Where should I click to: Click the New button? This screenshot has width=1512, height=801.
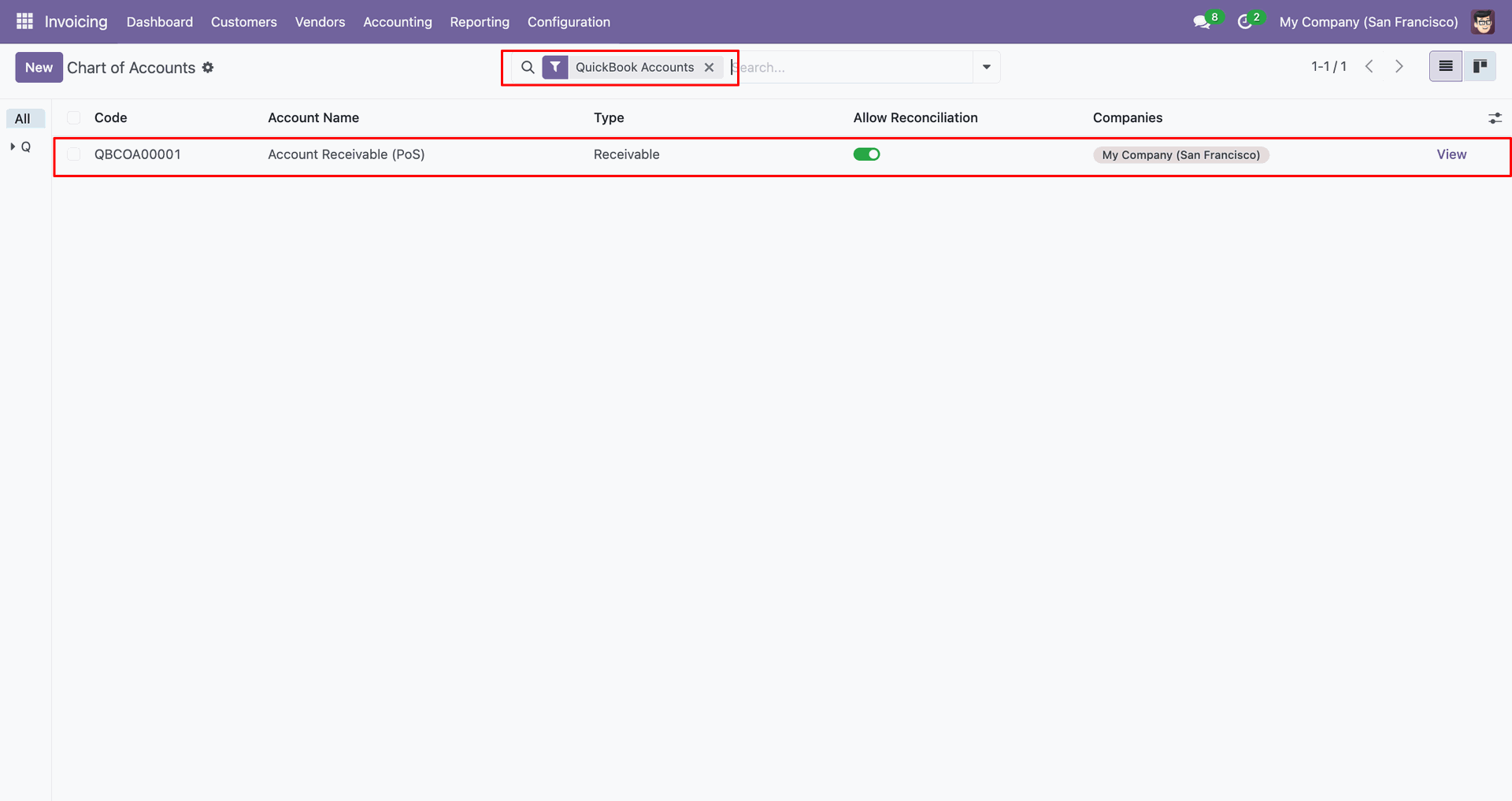(x=39, y=68)
